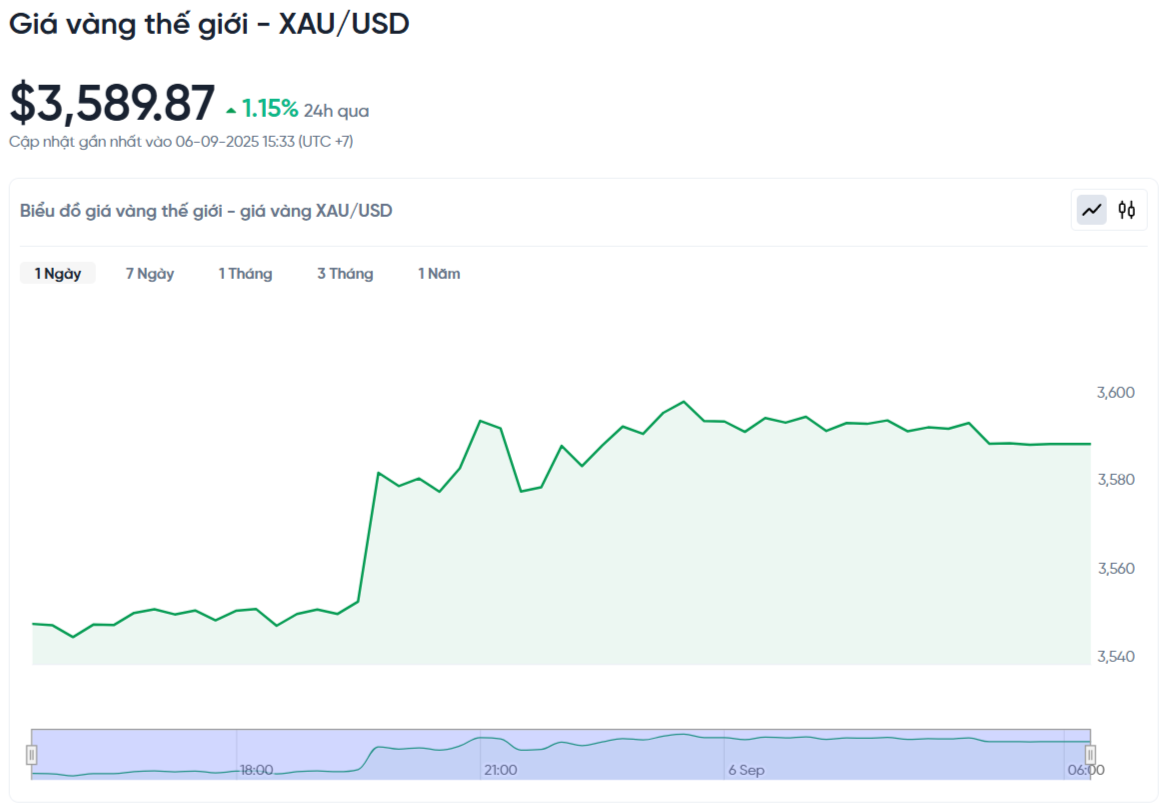Click the 3,540 axis label
This screenshot has width=1161, height=806.
point(1115,656)
